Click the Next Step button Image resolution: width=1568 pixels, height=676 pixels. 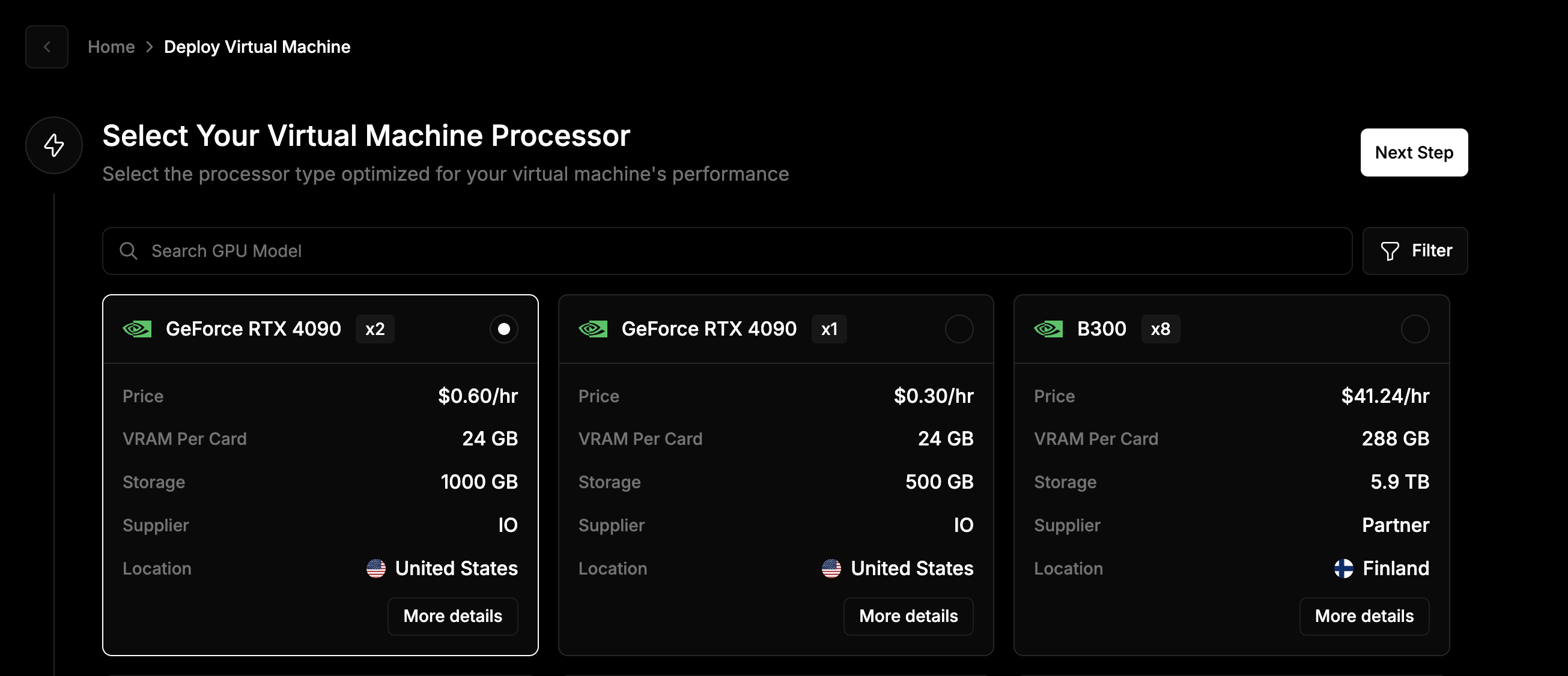(1414, 152)
